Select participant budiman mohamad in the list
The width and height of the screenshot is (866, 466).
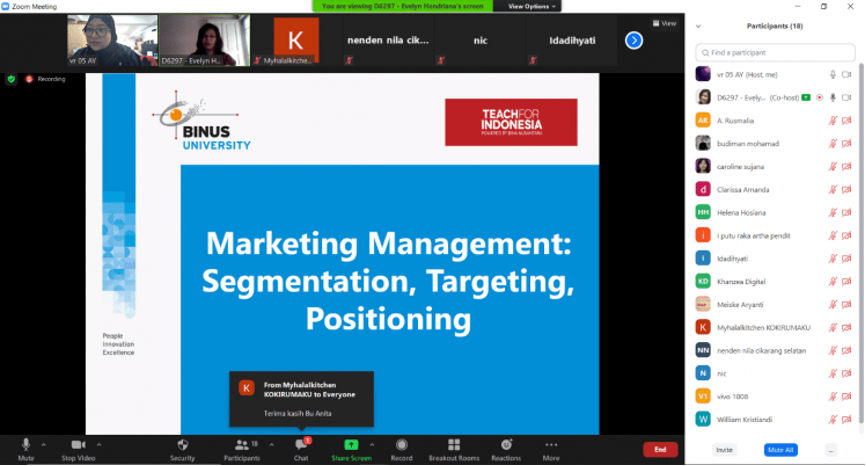point(775,144)
